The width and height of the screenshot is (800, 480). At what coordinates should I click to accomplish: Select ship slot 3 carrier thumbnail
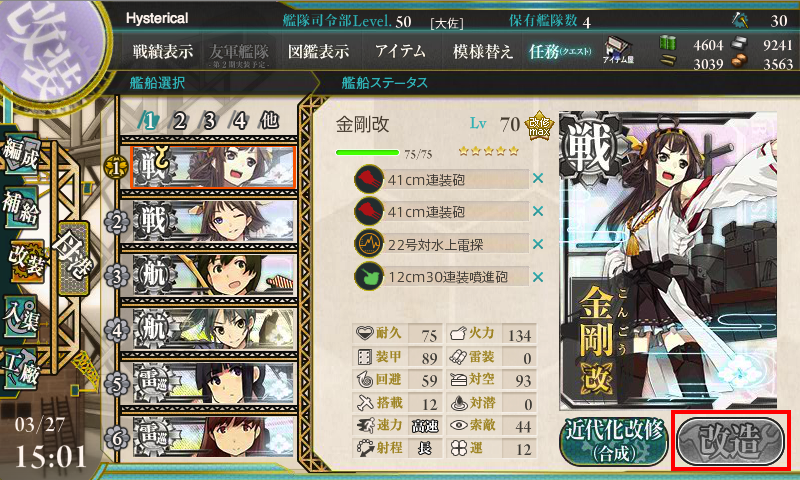[213, 275]
